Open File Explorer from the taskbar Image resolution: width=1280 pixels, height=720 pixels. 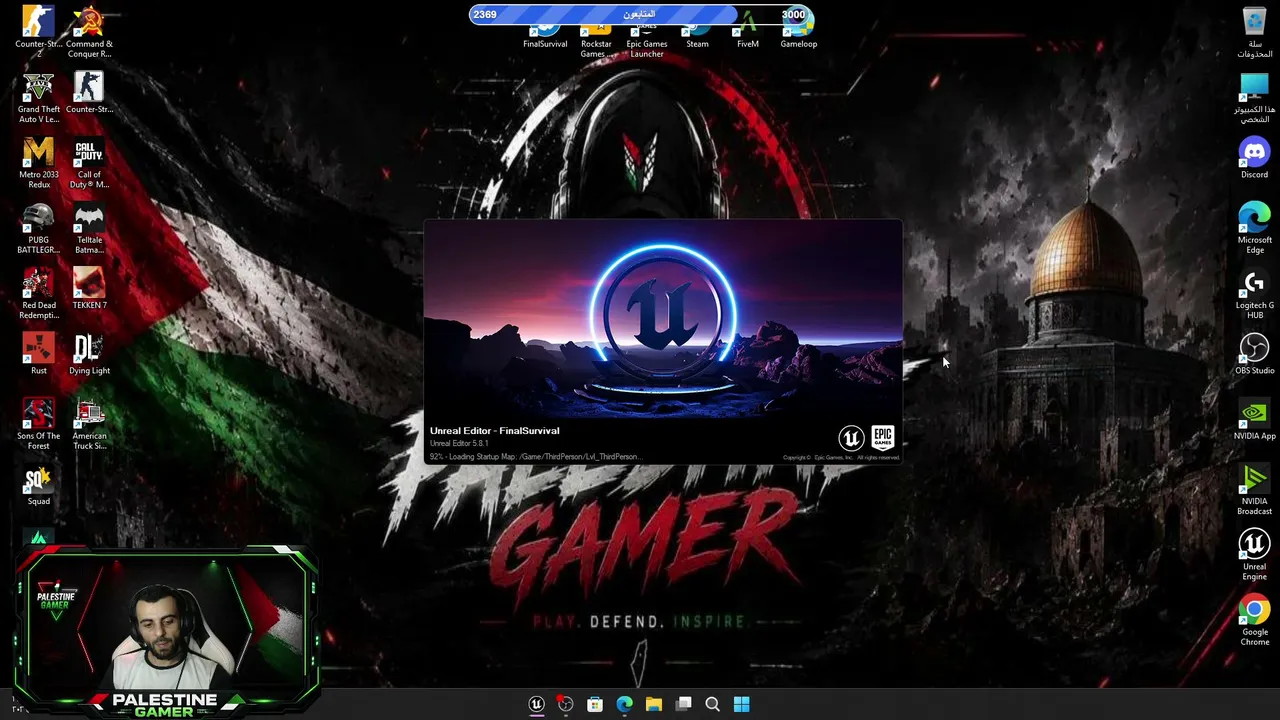[x=654, y=704]
